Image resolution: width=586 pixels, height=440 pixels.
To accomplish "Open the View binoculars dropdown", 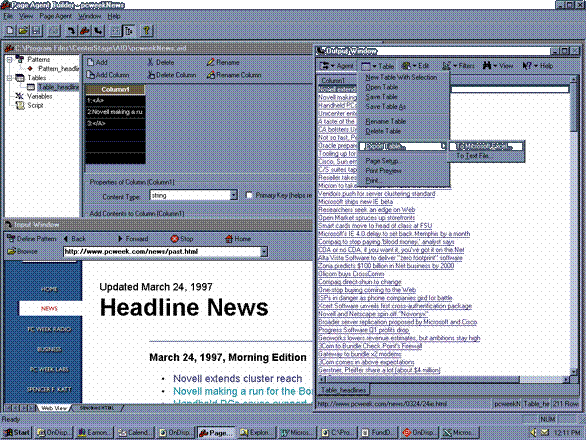I will pos(498,66).
